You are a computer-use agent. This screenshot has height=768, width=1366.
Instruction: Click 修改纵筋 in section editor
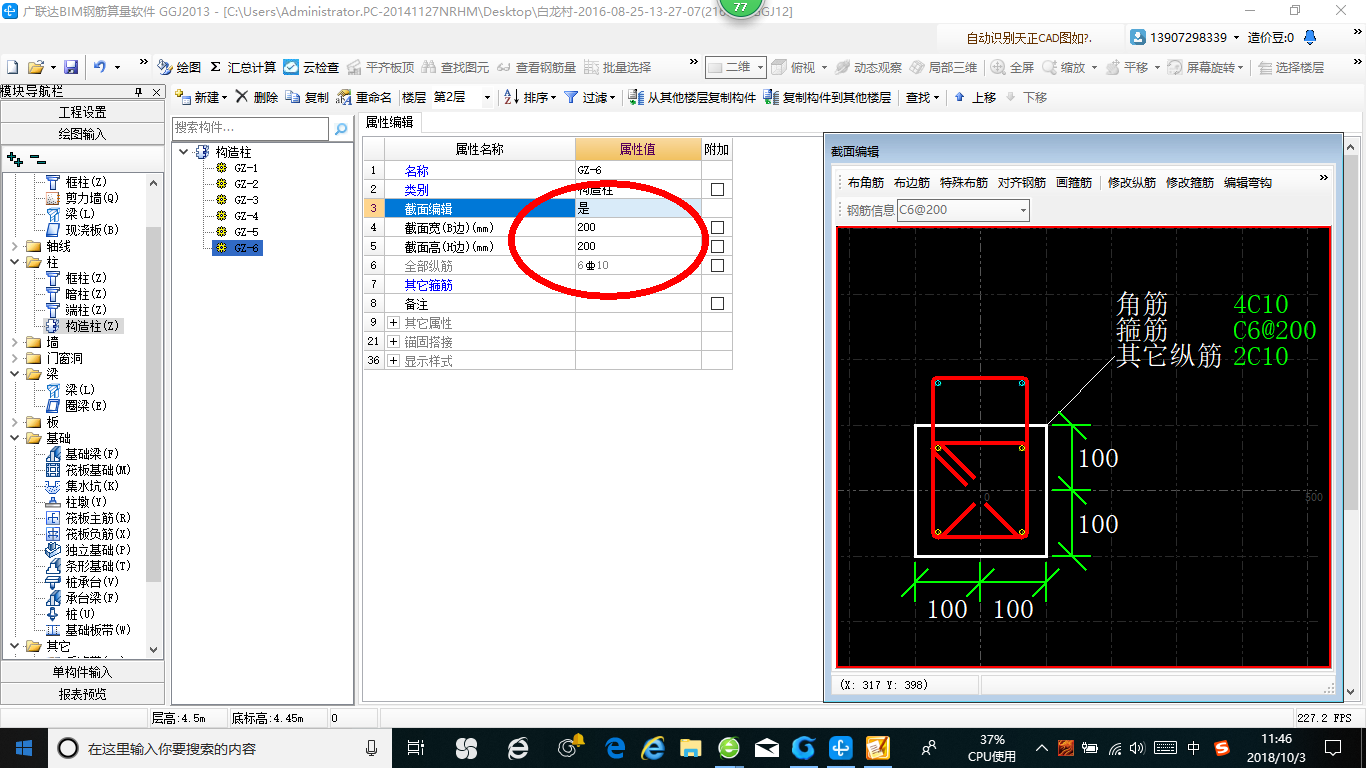pyautogui.click(x=1132, y=183)
